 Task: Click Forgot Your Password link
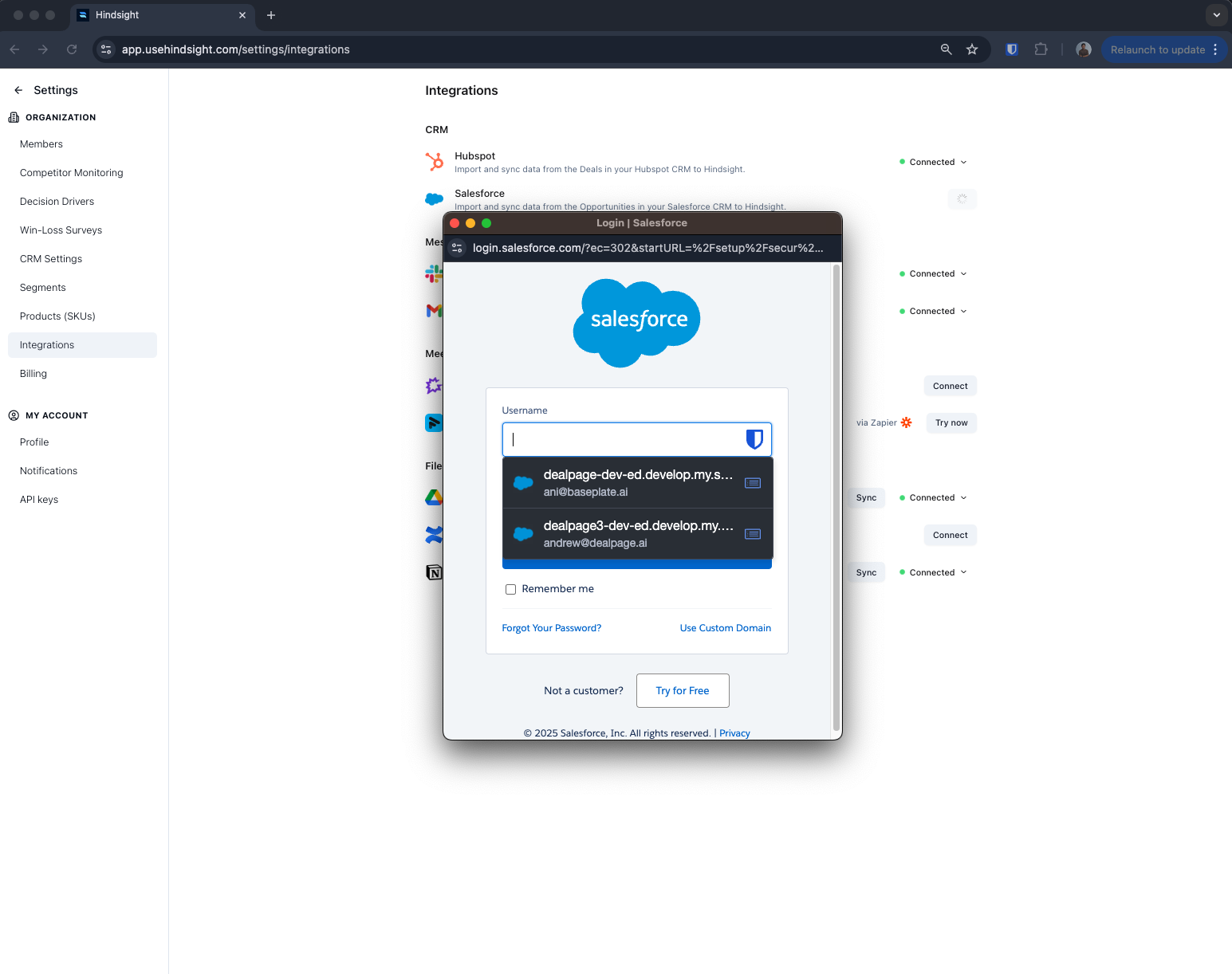[x=552, y=628]
